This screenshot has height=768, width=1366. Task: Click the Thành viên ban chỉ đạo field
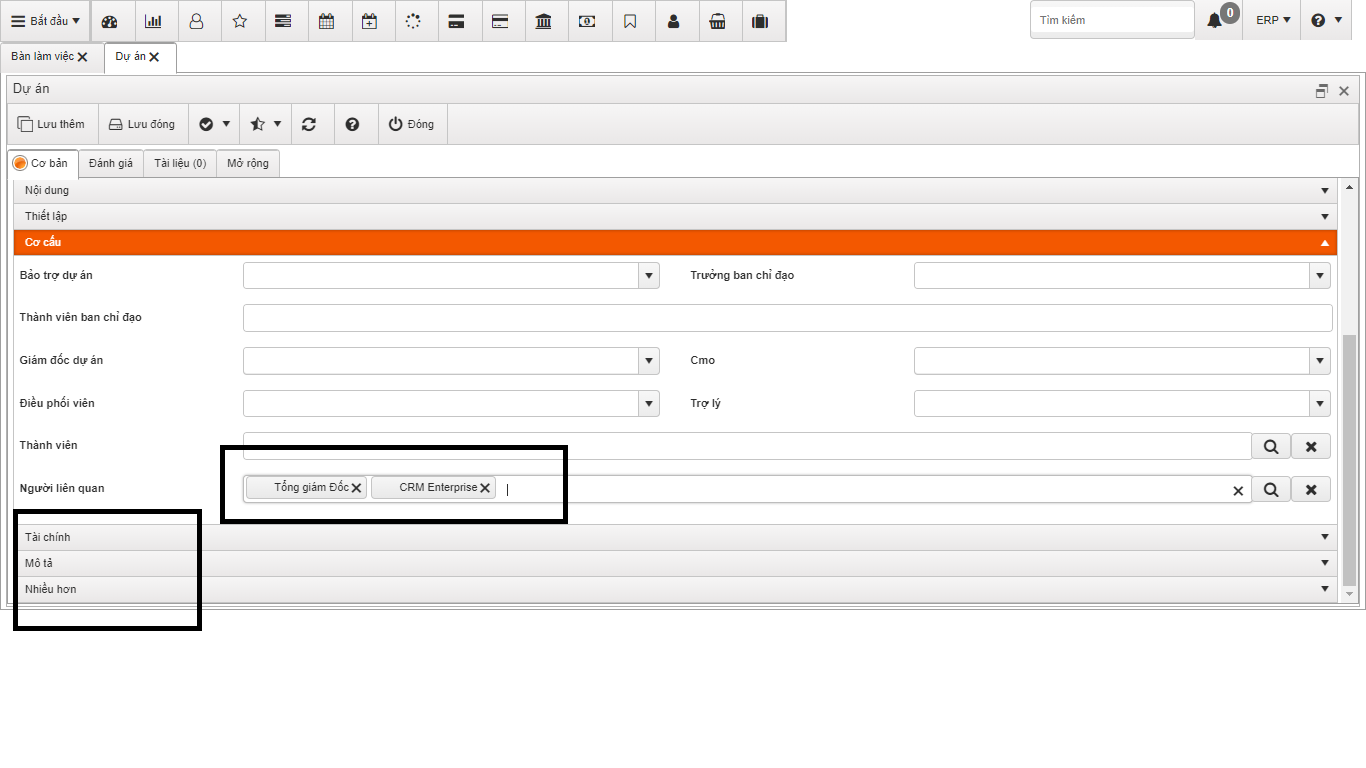[x=787, y=318]
